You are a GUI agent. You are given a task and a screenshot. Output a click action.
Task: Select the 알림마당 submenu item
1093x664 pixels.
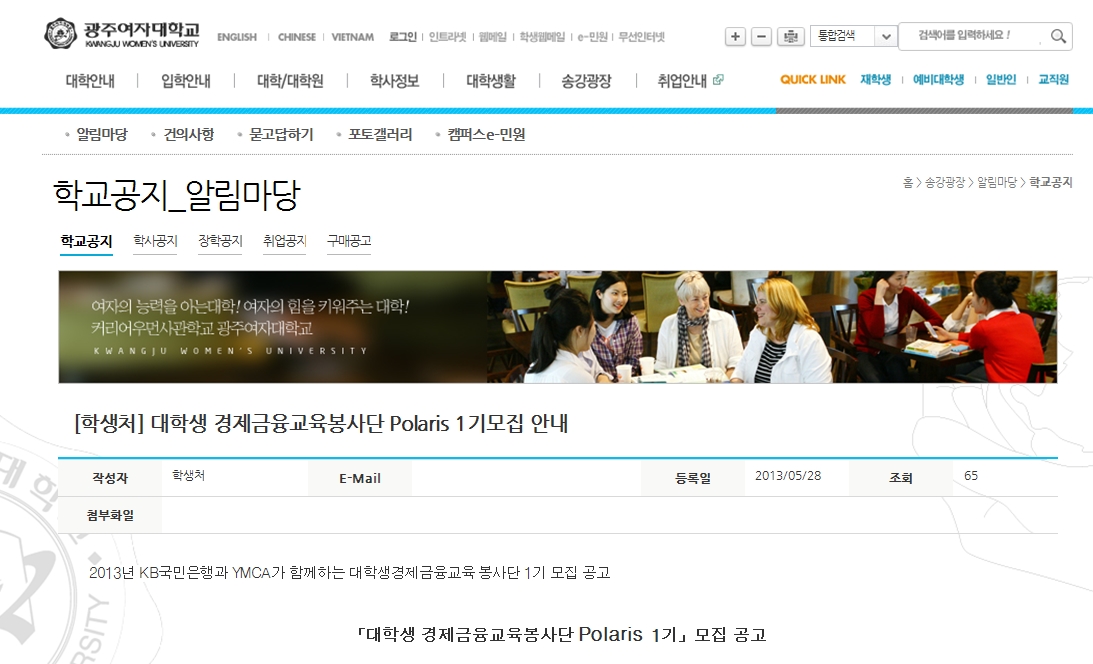[x=102, y=134]
